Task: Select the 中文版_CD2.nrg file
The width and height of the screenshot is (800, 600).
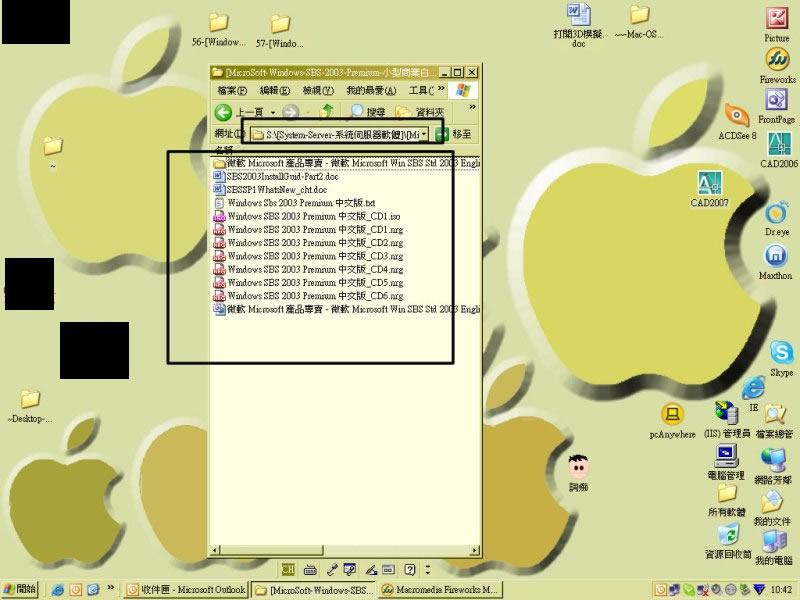Action: point(308,243)
